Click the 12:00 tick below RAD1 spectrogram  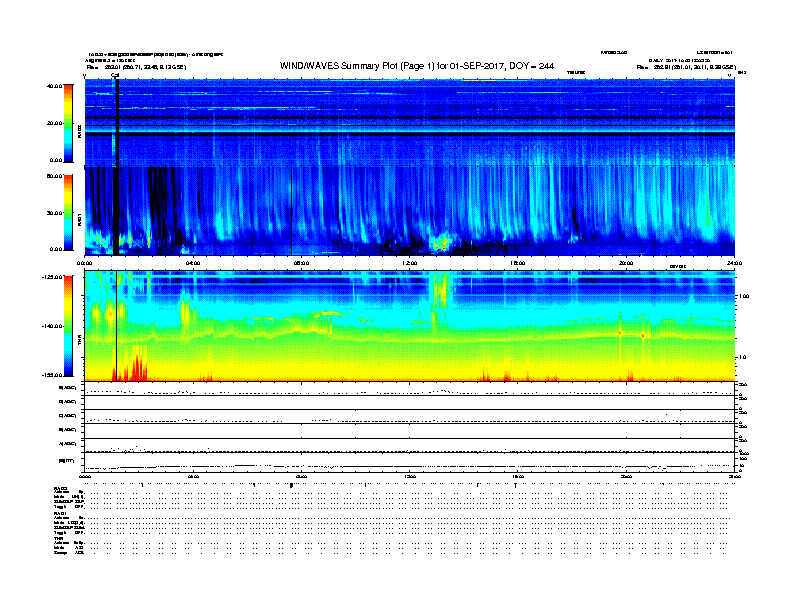tap(410, 263)
